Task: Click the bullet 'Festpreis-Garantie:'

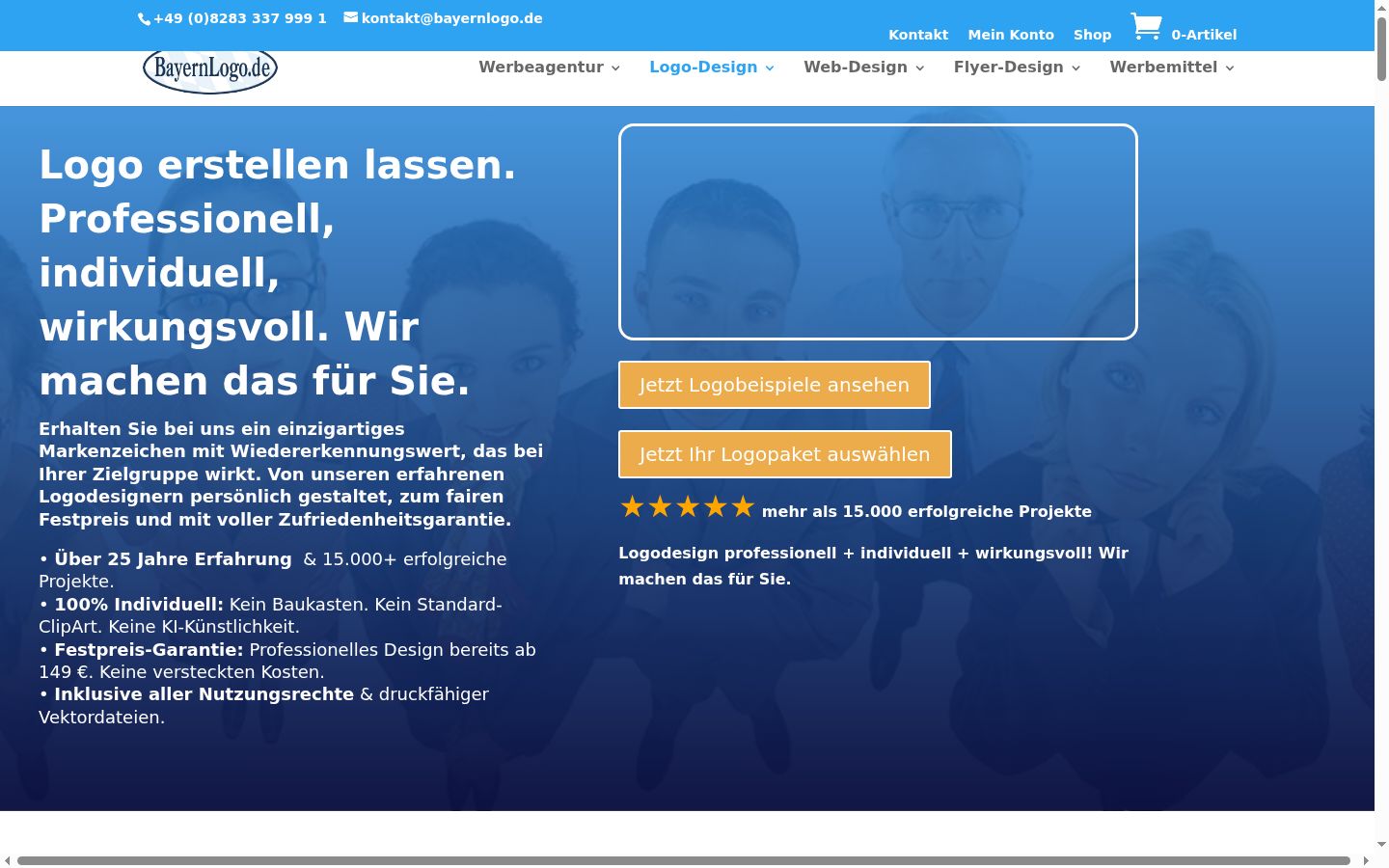Action: click(149, 650)
